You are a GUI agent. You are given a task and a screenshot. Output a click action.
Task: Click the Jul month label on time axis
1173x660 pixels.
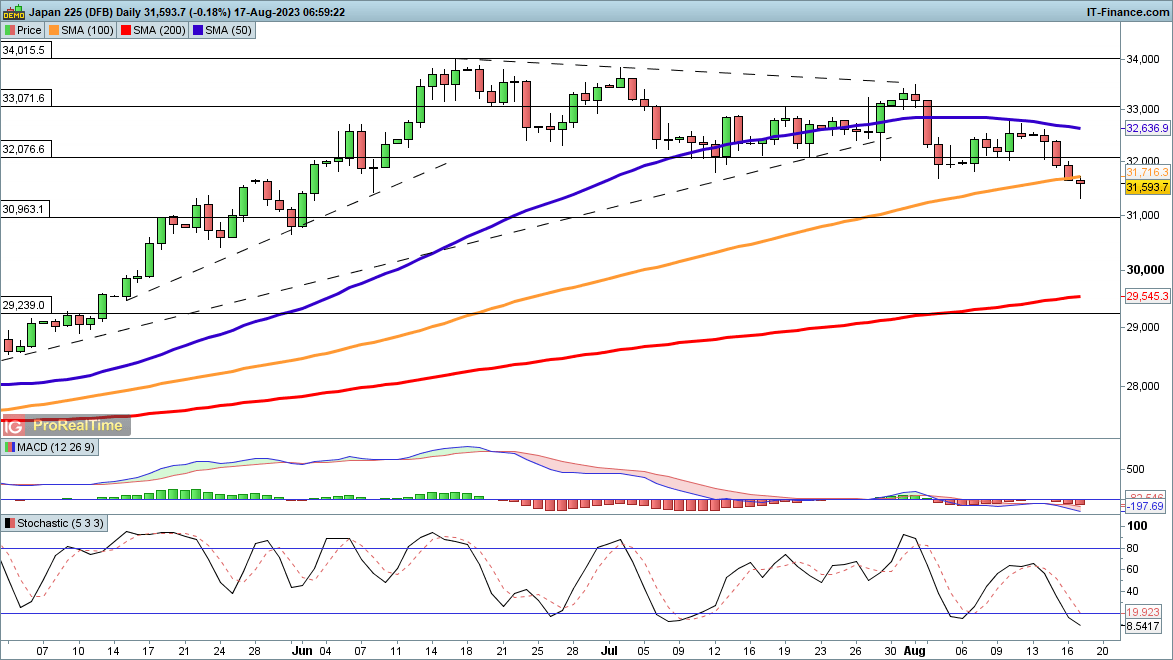pos(609,650)
